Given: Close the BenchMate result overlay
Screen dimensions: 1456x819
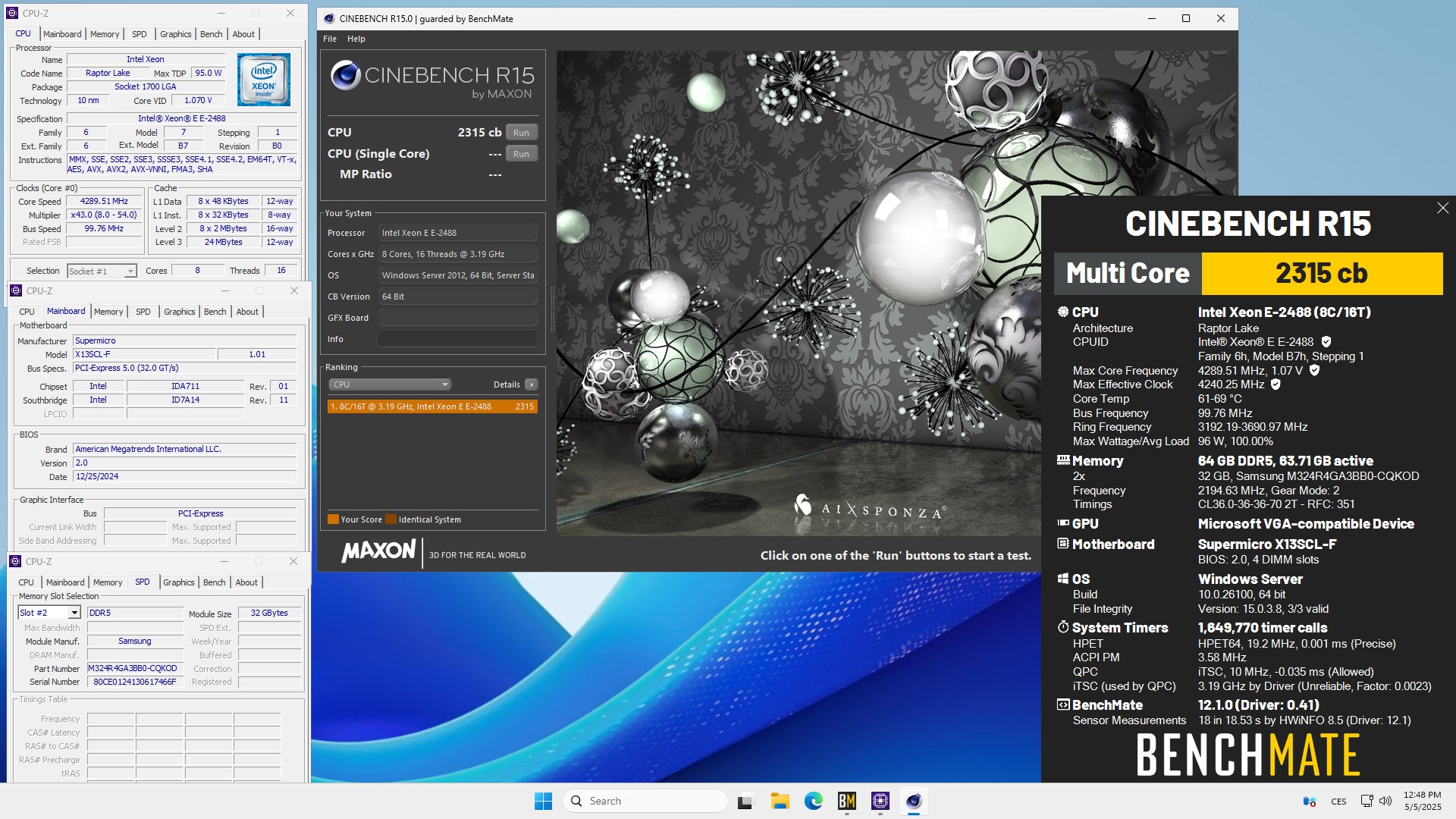Looking at the screenshot, I should [x=1442, y=208].
